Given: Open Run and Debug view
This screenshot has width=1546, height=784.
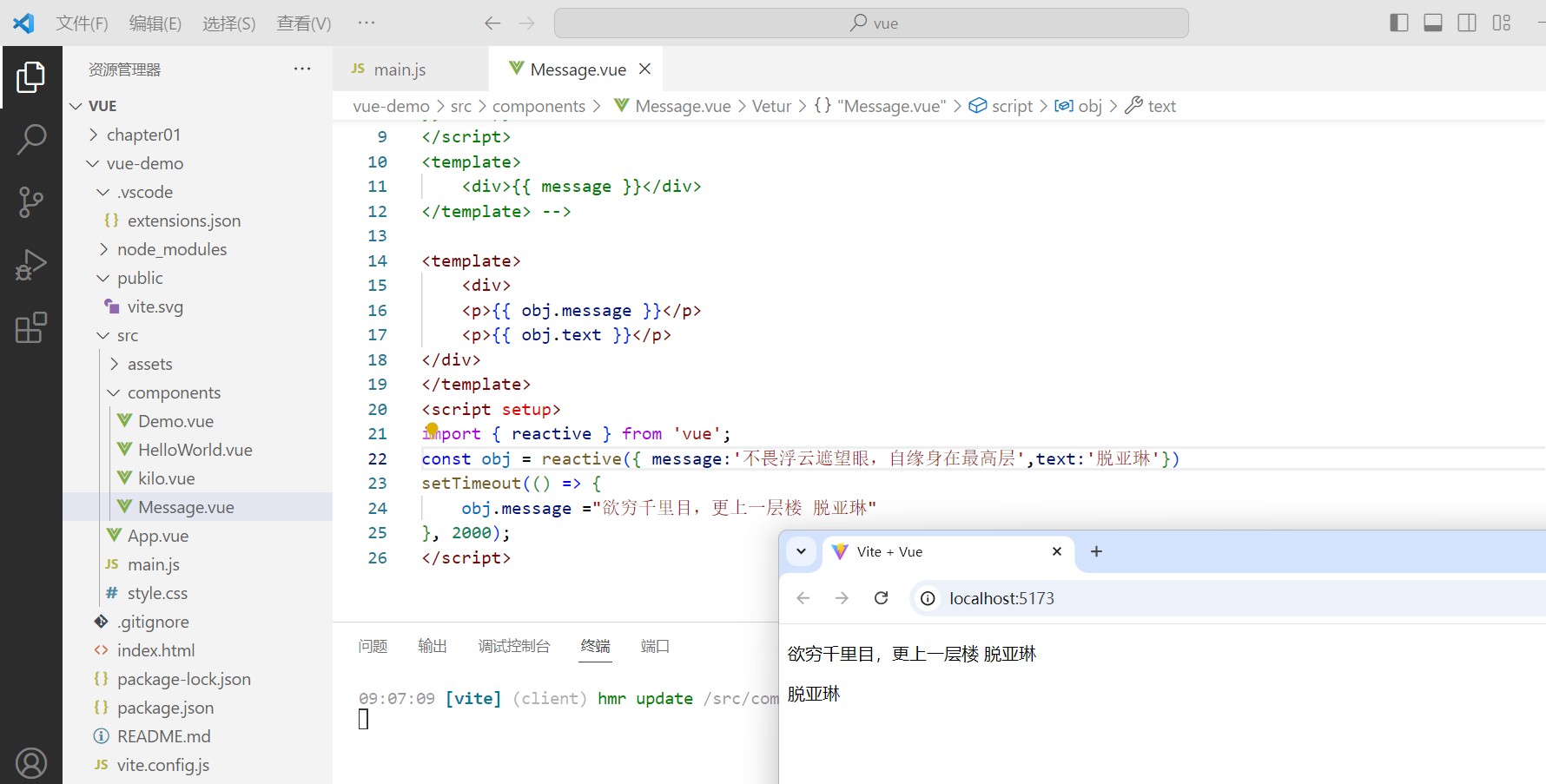Looking at the screenshot, I should pyautogui.click(x=31, y=265).
